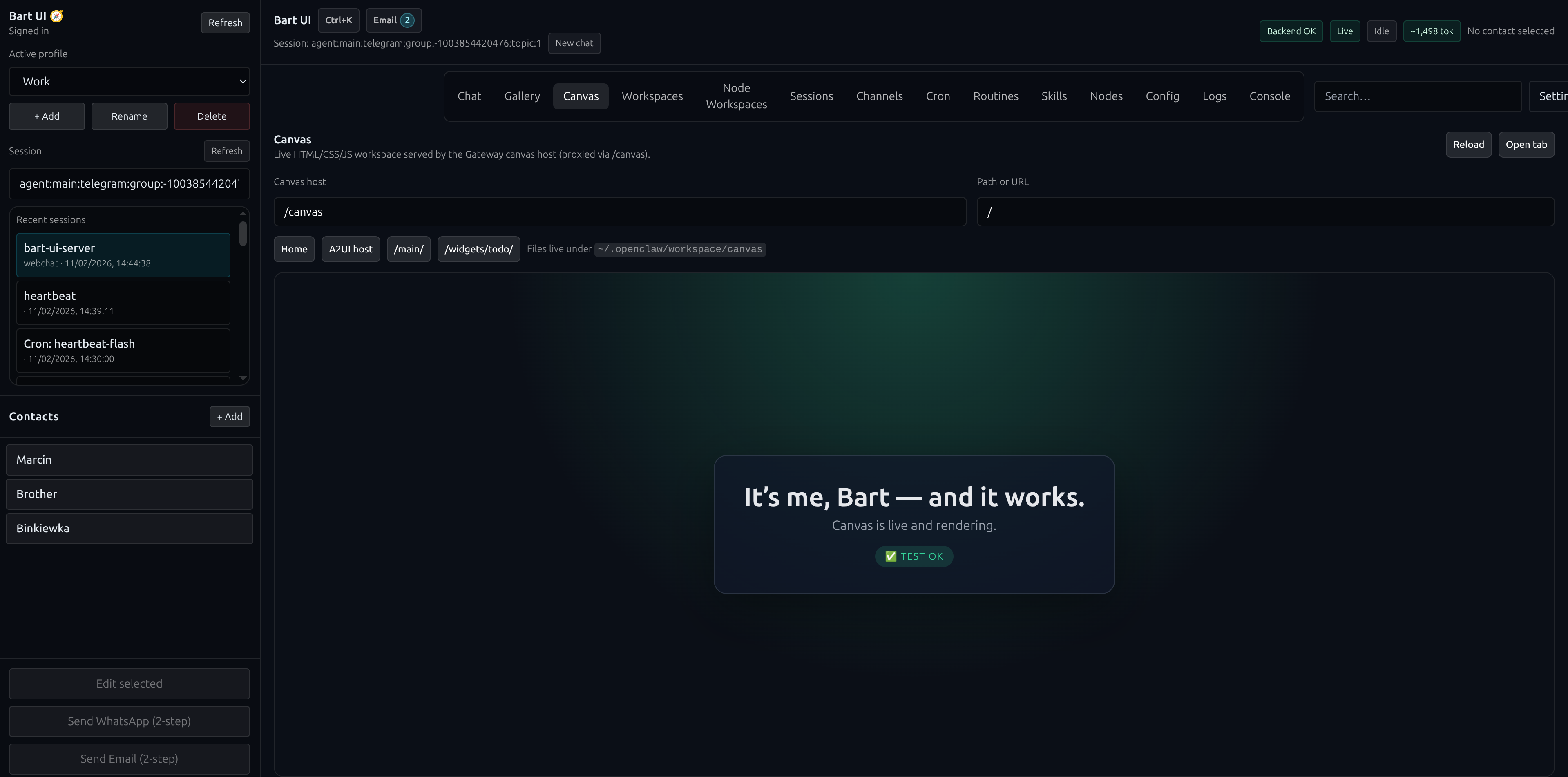Click the ~1,498 tok token badge
The width and height of the screenshot is (1568, 777).
1432,31
